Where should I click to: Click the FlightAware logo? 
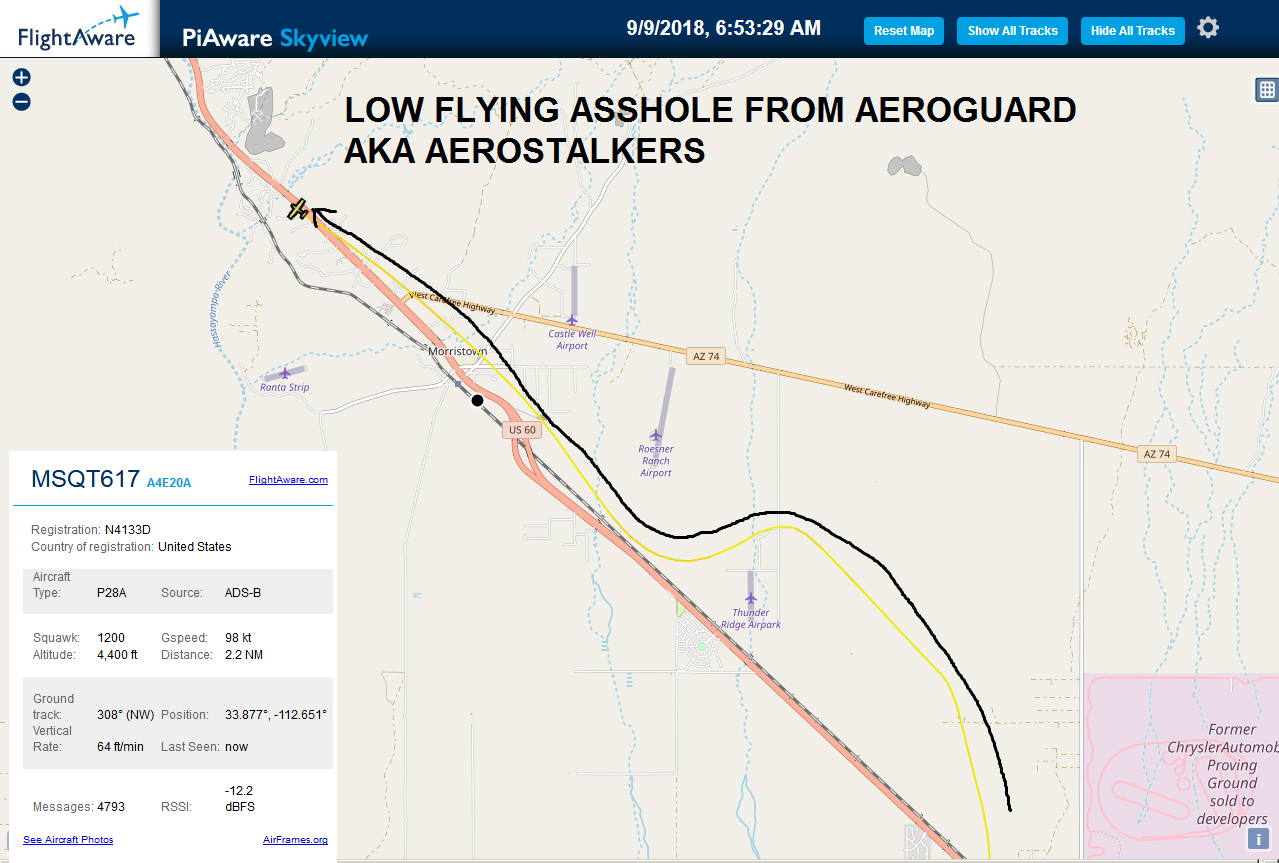77,29
